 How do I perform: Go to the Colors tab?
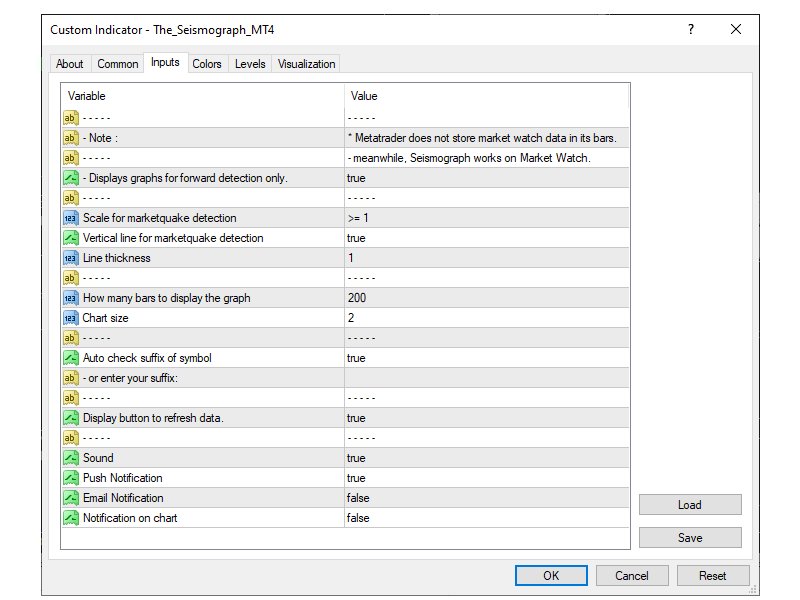click(x=207, y=64)
